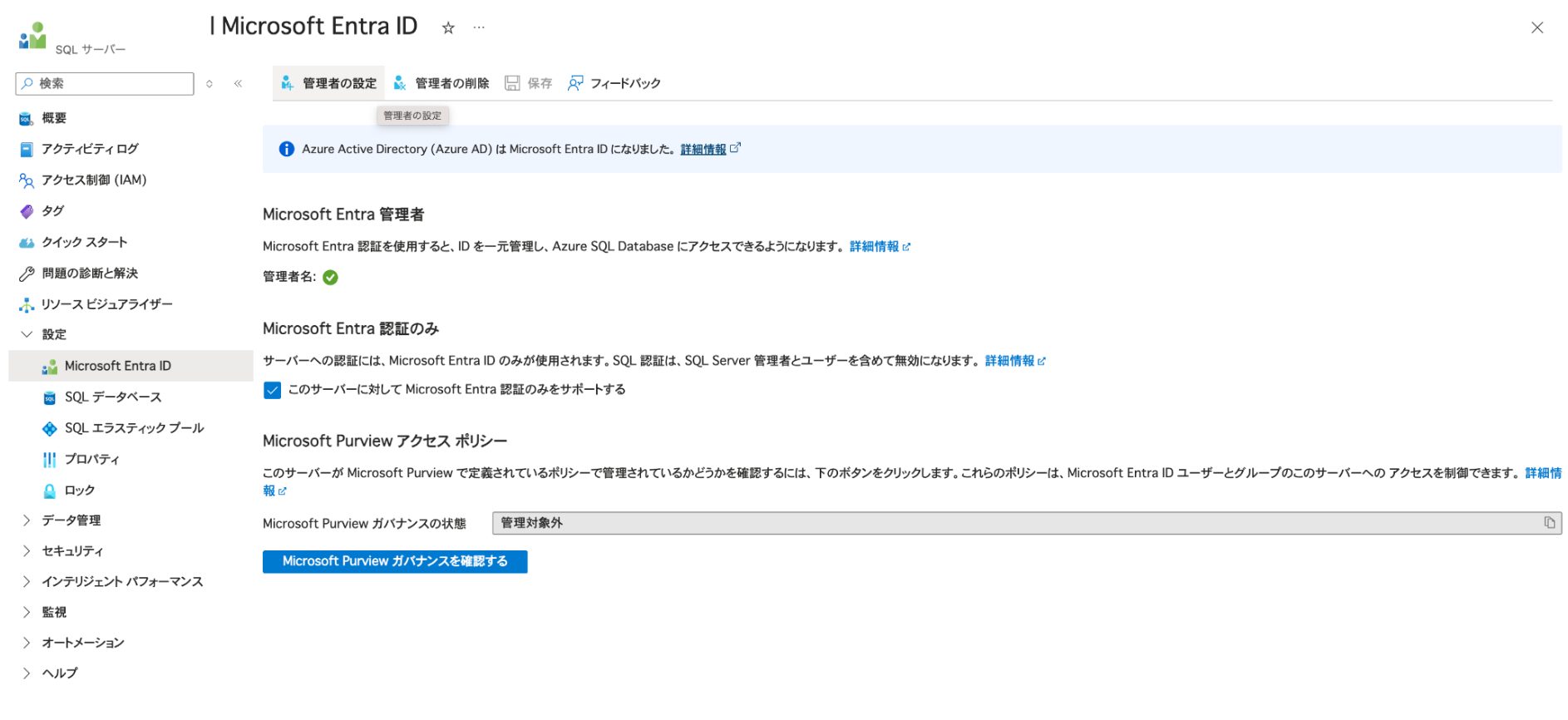1568x720 pixels.
Task: Click the SQL データベース icon
Action: (x=49, y=398)
